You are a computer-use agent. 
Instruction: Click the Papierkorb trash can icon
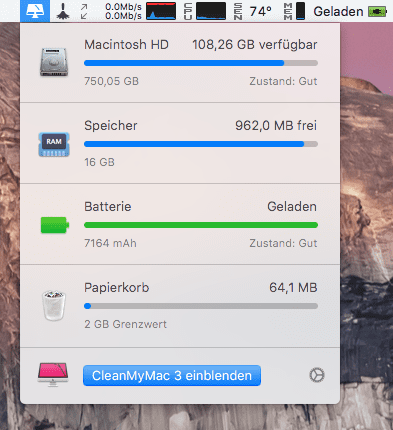click(54, 305)
